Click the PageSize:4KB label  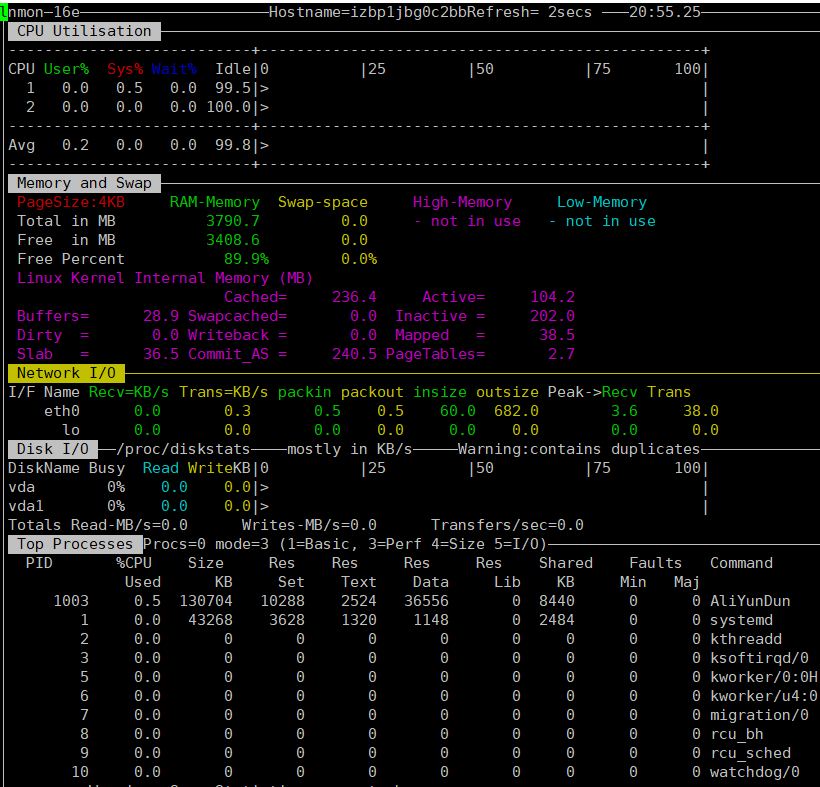coord(71,202)
